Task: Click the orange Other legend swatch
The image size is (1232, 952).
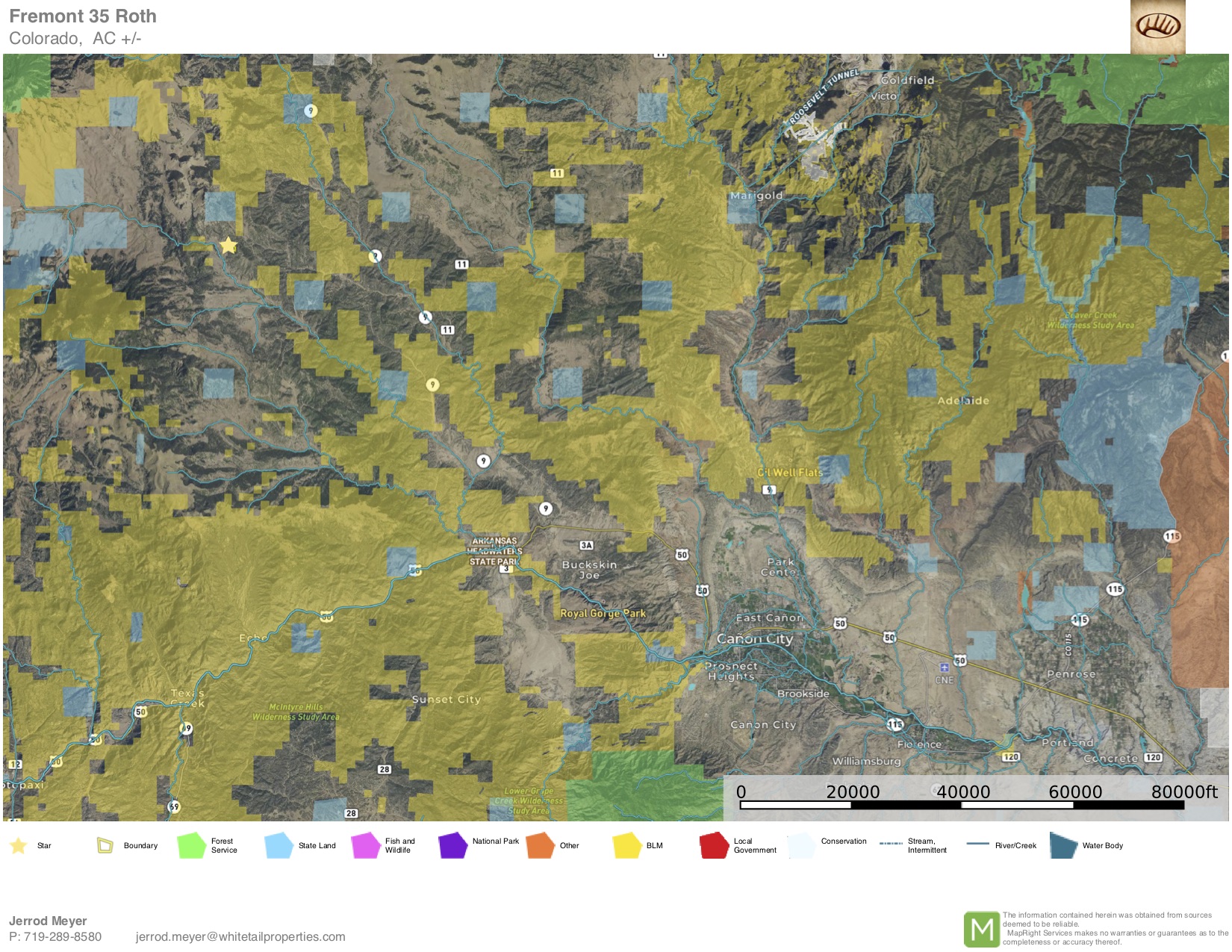Action: (x=540, y=845)
